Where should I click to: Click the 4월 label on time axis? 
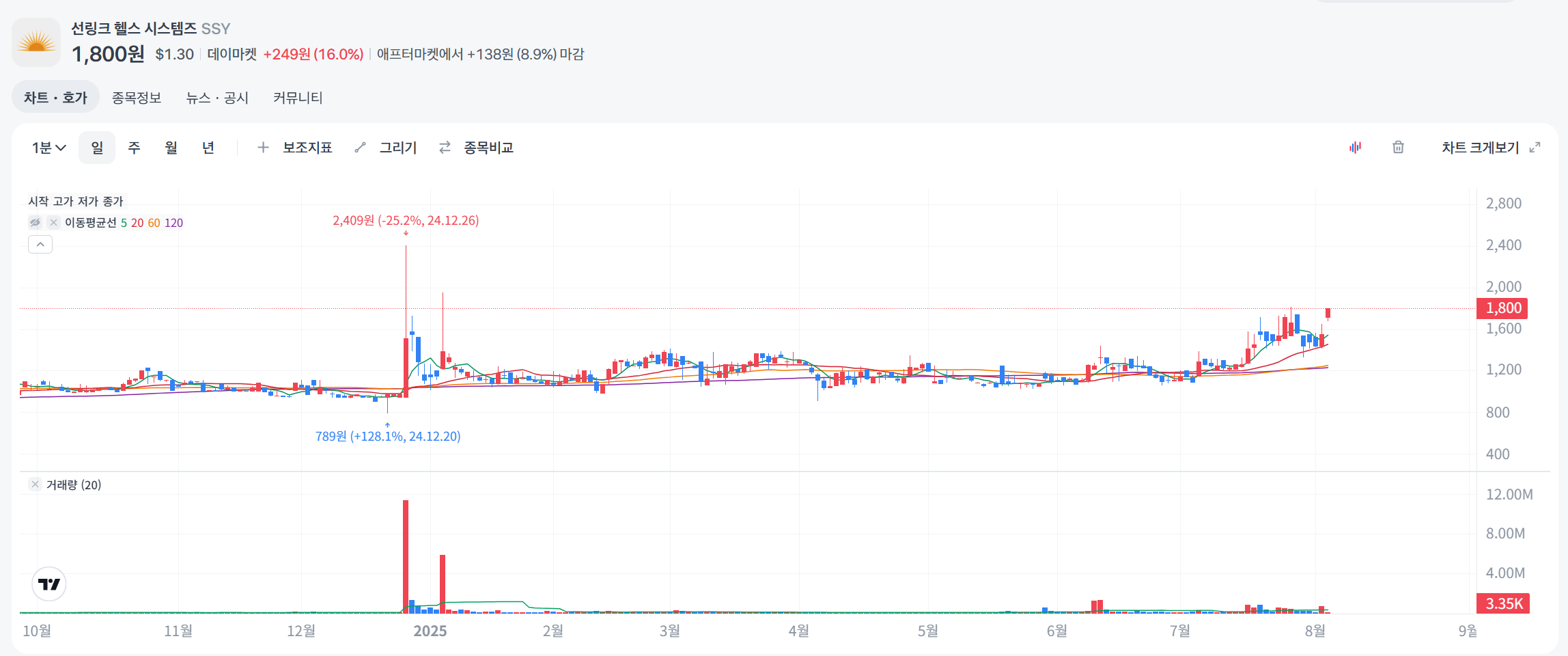(799, 631)
